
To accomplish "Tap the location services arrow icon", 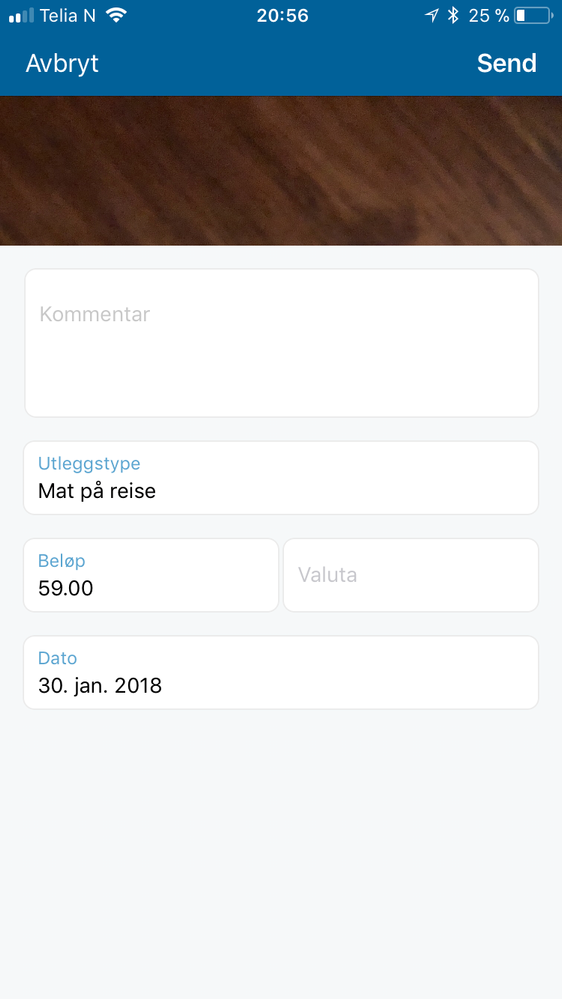I will tap(431, 16).
